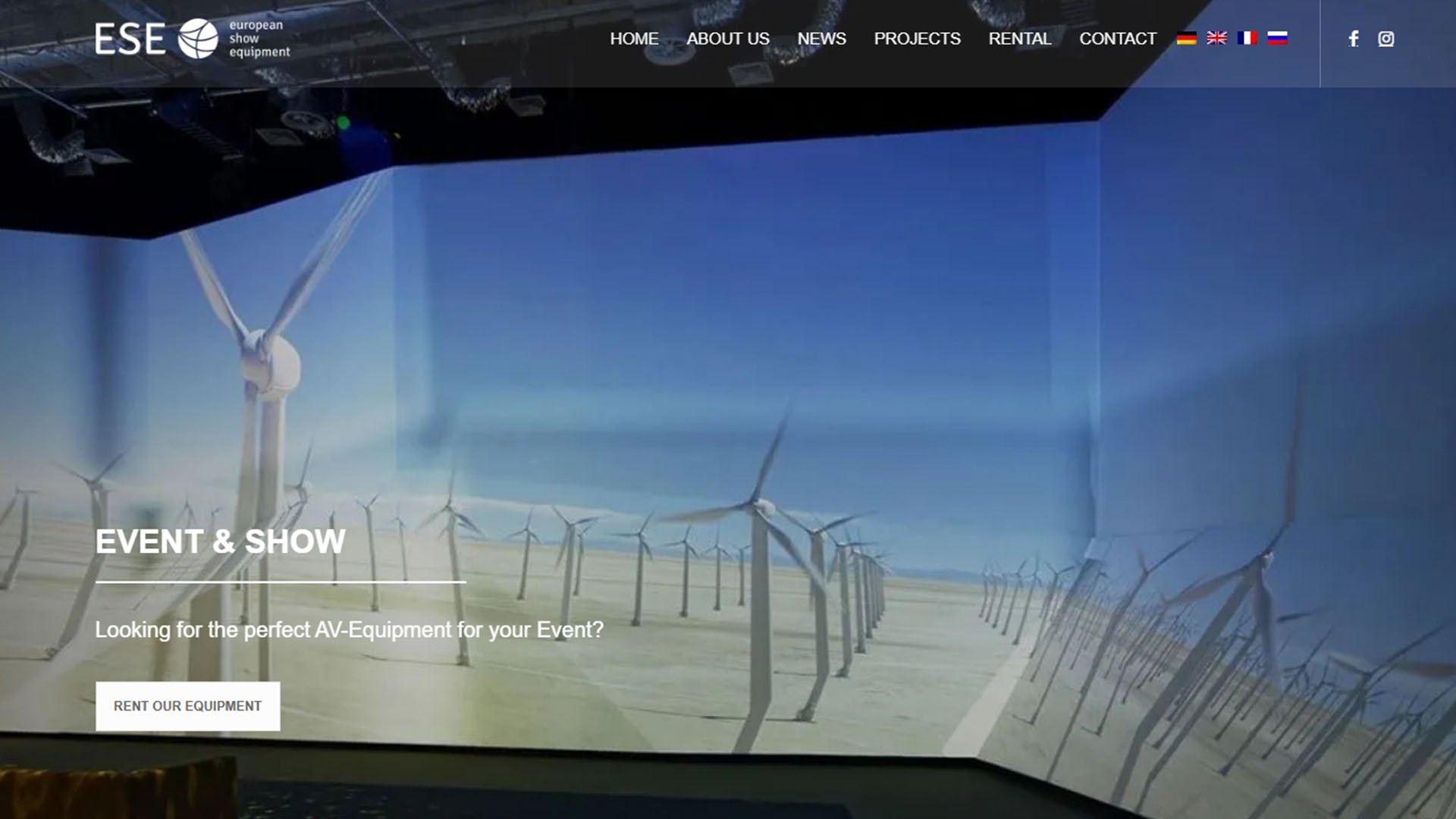Click the white line under Event & Show

click(281, 582)
